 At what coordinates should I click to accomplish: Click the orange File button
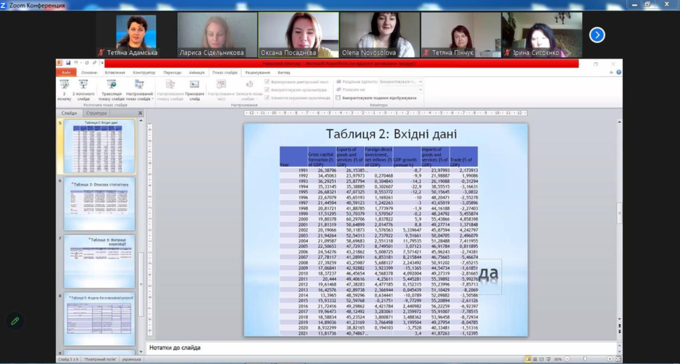click(66, 72)
